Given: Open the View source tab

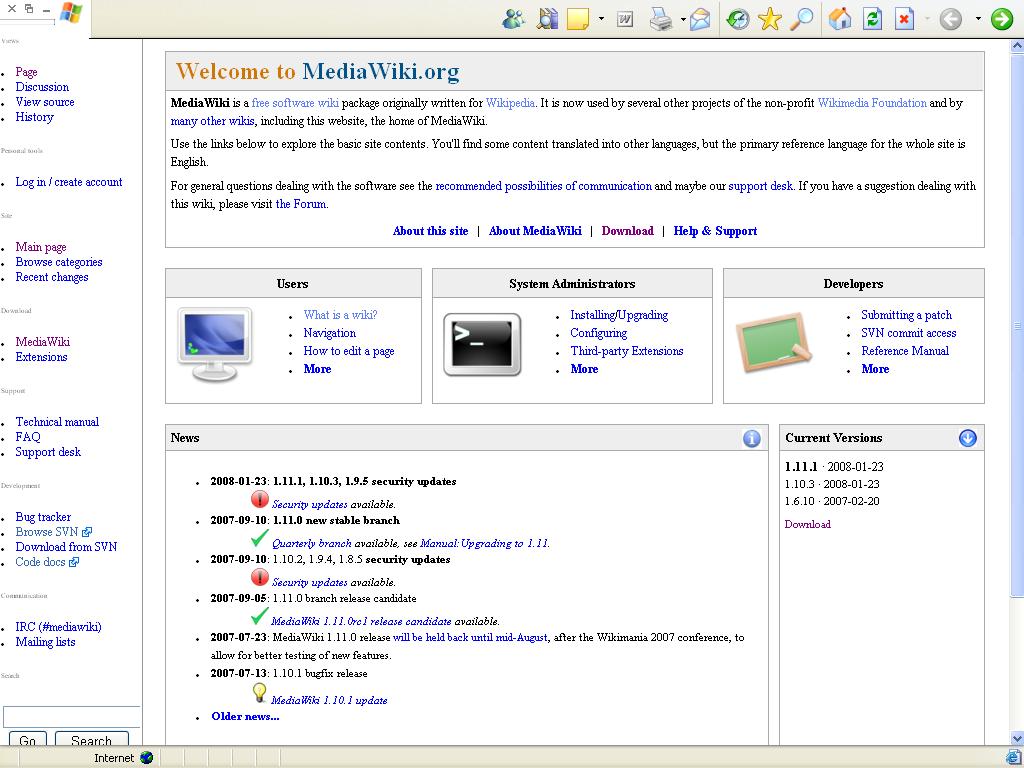Looking at the screenshot, I should (x=45, y=102).
